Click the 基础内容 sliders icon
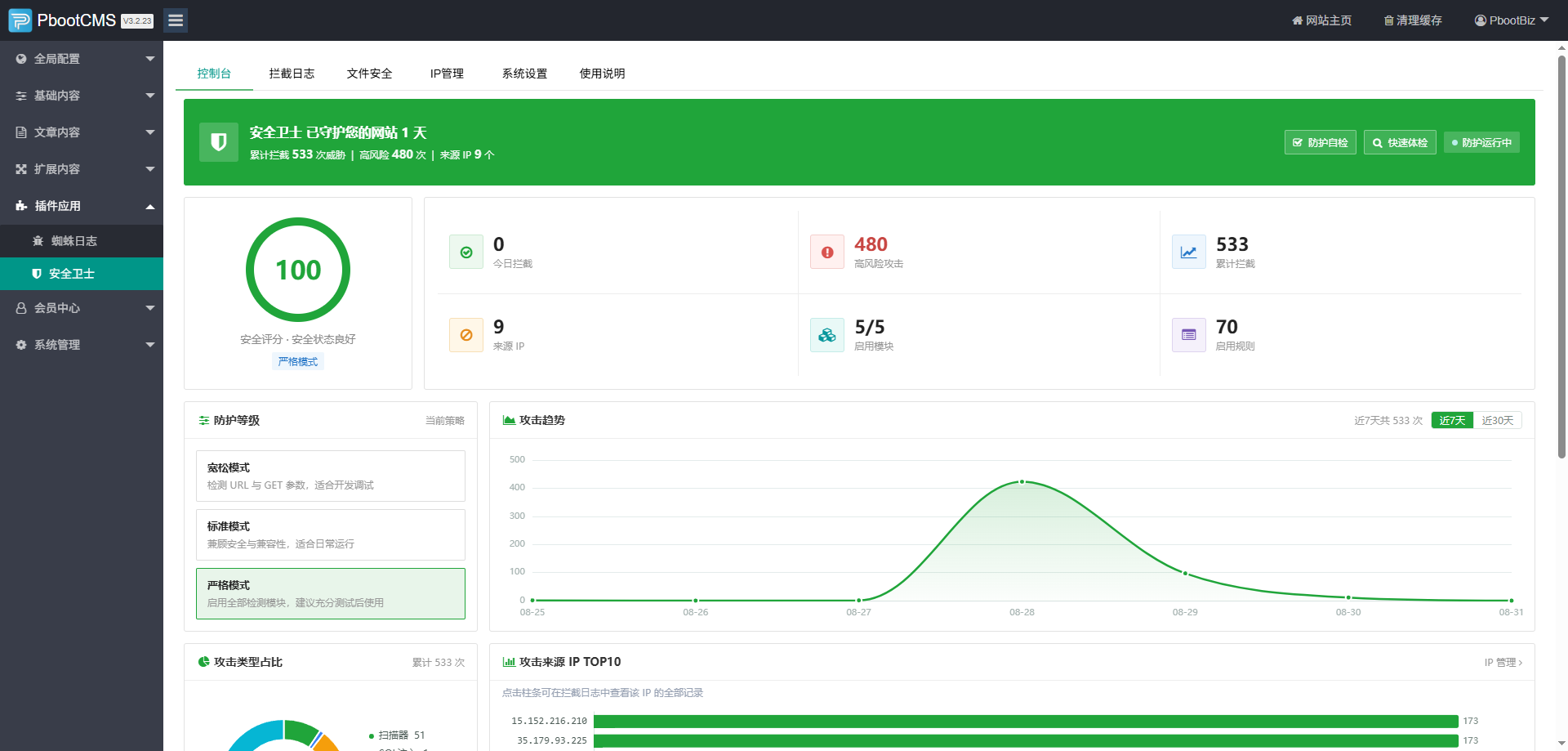This screenshot has height=751, width=1568. click(21, 96)
